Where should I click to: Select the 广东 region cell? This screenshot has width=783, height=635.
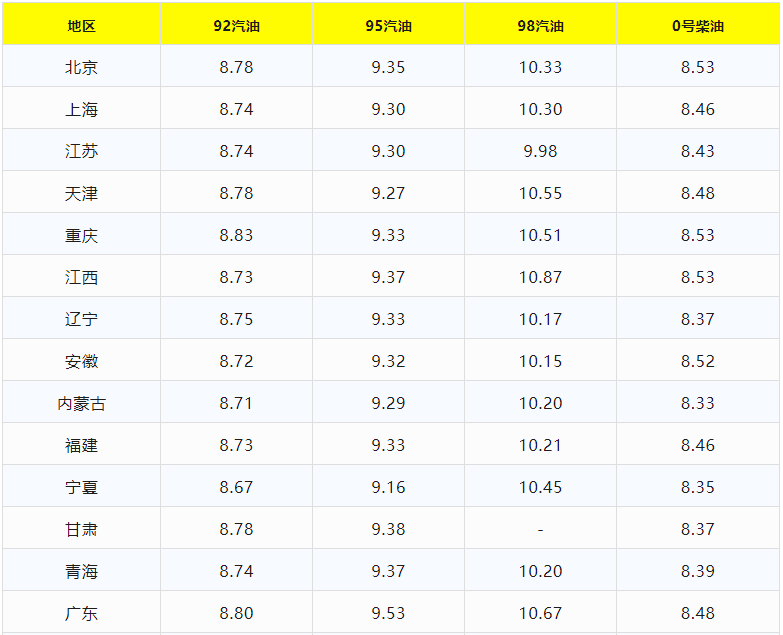81,613
